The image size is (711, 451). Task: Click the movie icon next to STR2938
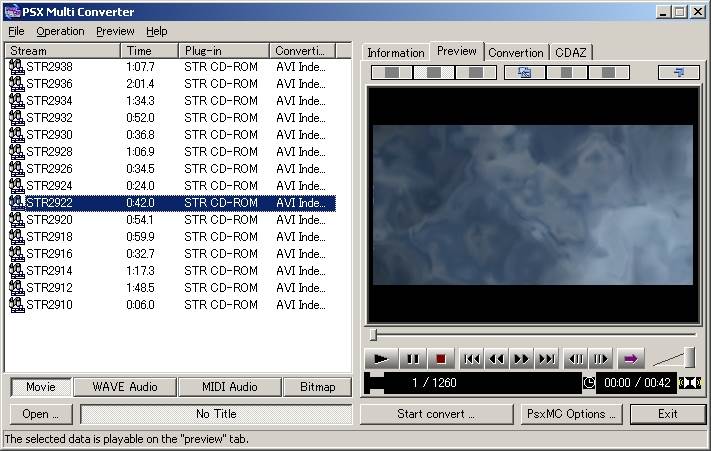[17, 67]
